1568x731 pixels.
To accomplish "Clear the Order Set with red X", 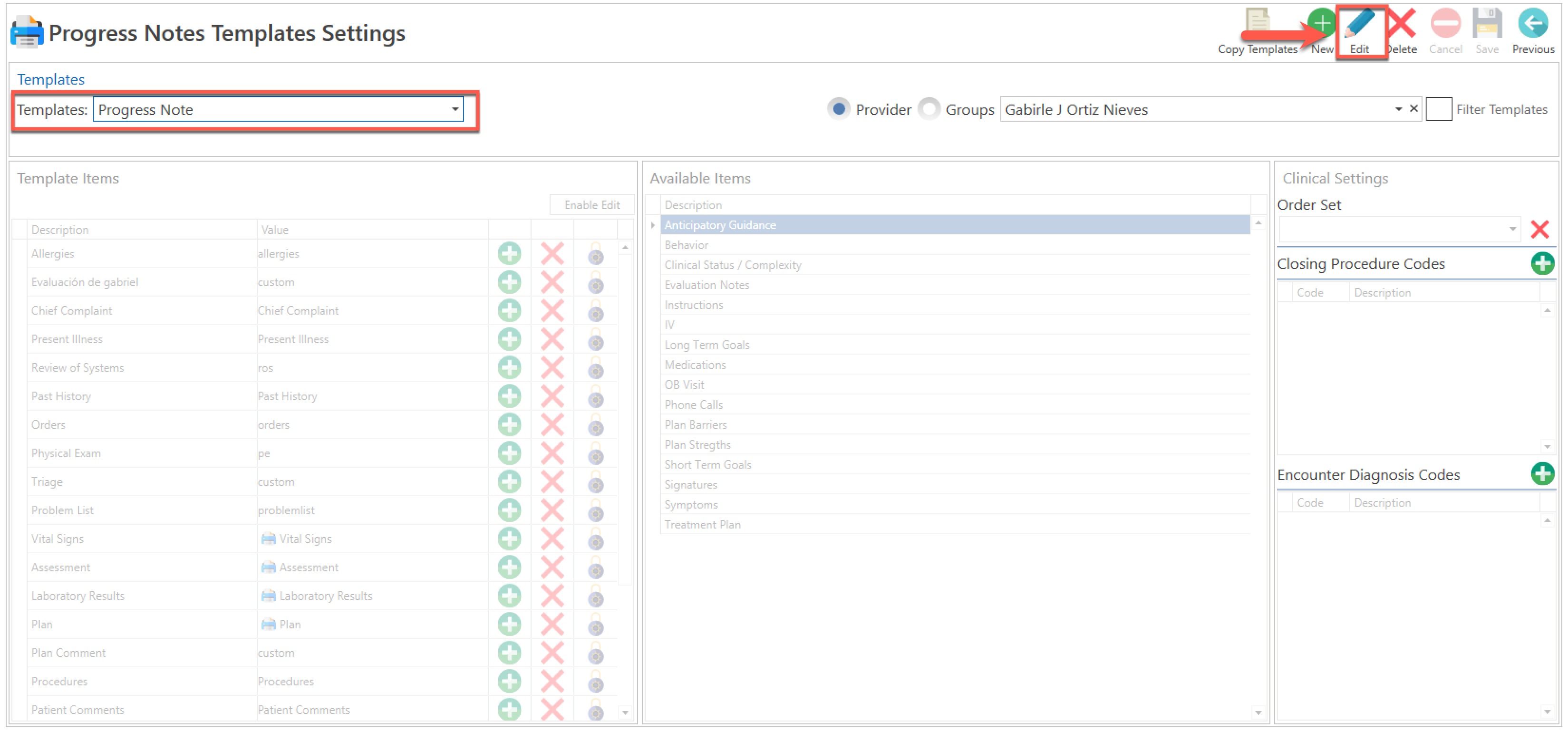I will [1539, 230].
